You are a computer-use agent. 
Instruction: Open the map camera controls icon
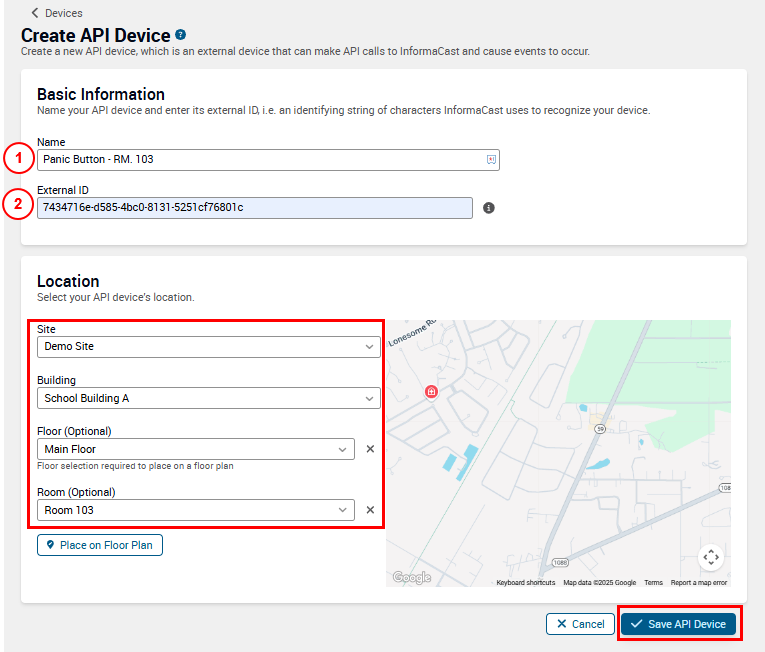tap(711, 557)
